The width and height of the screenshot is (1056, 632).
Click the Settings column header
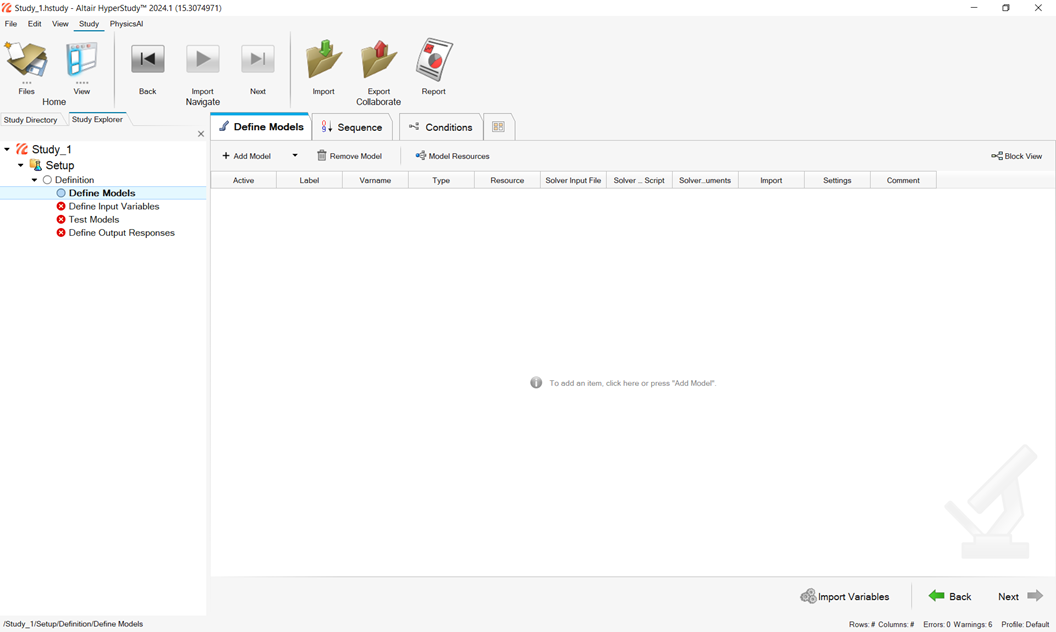coord(837,180)
